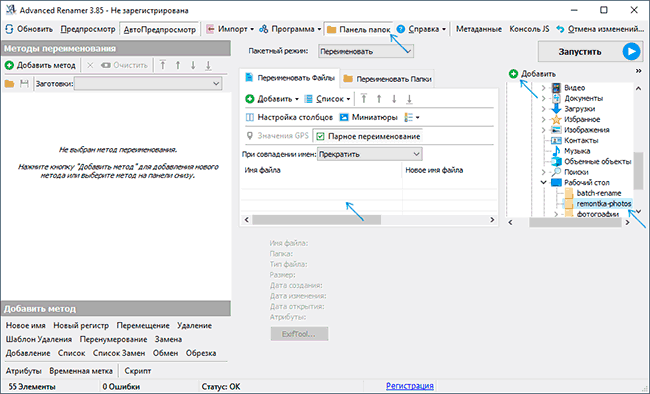Move method to bottom arrow icon

(208, 65)
